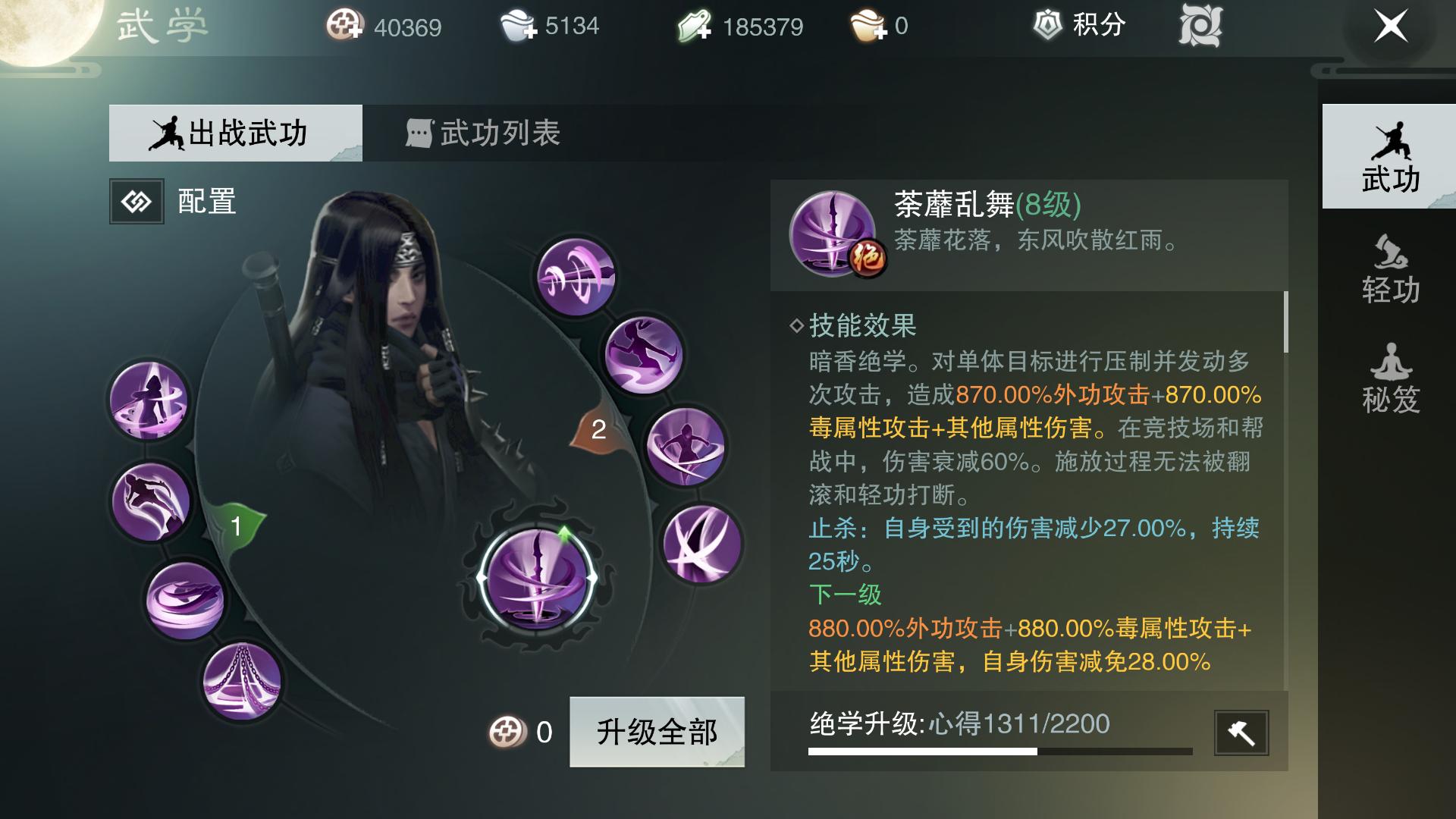Add silver ingots via the 5134 plus icon
The image size is (1456, 819).
click(x=518, y=27)
